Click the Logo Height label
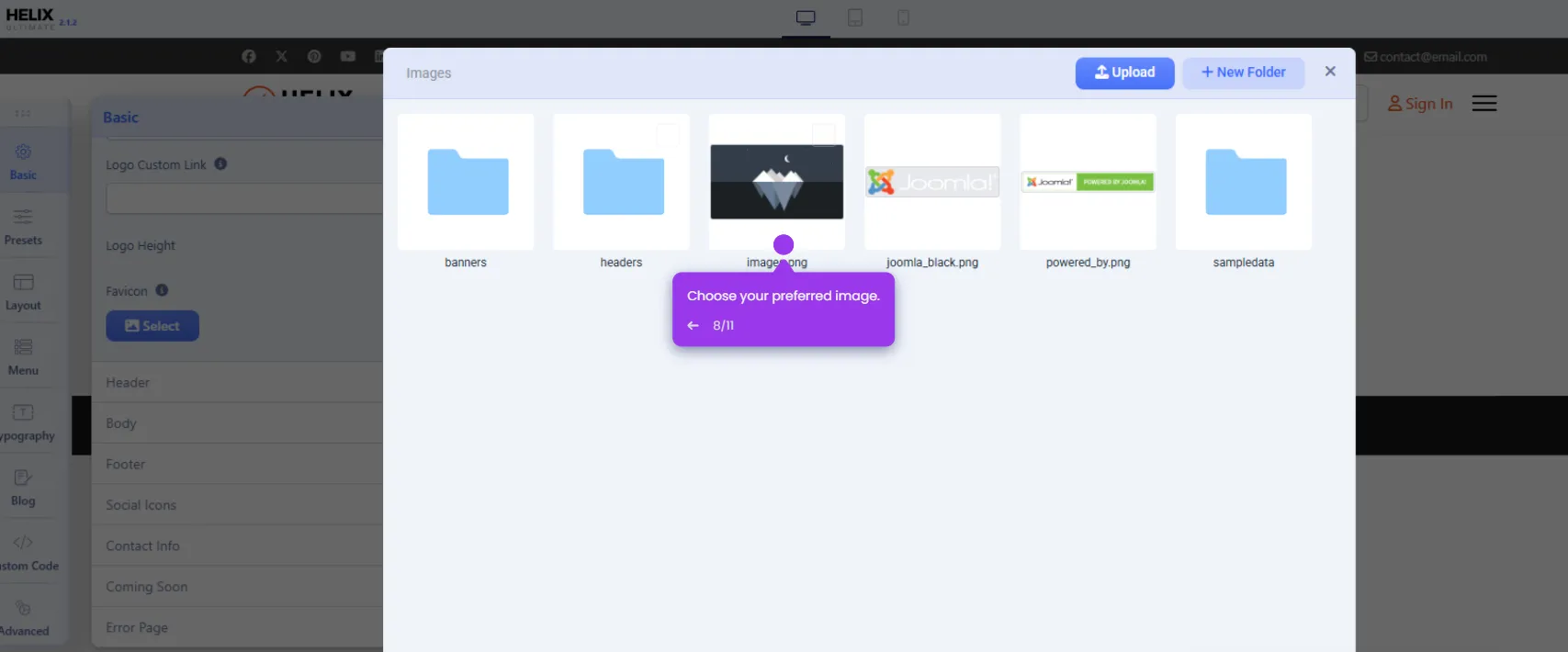The height and width of the screenshot is (652, 1568). 141,245
